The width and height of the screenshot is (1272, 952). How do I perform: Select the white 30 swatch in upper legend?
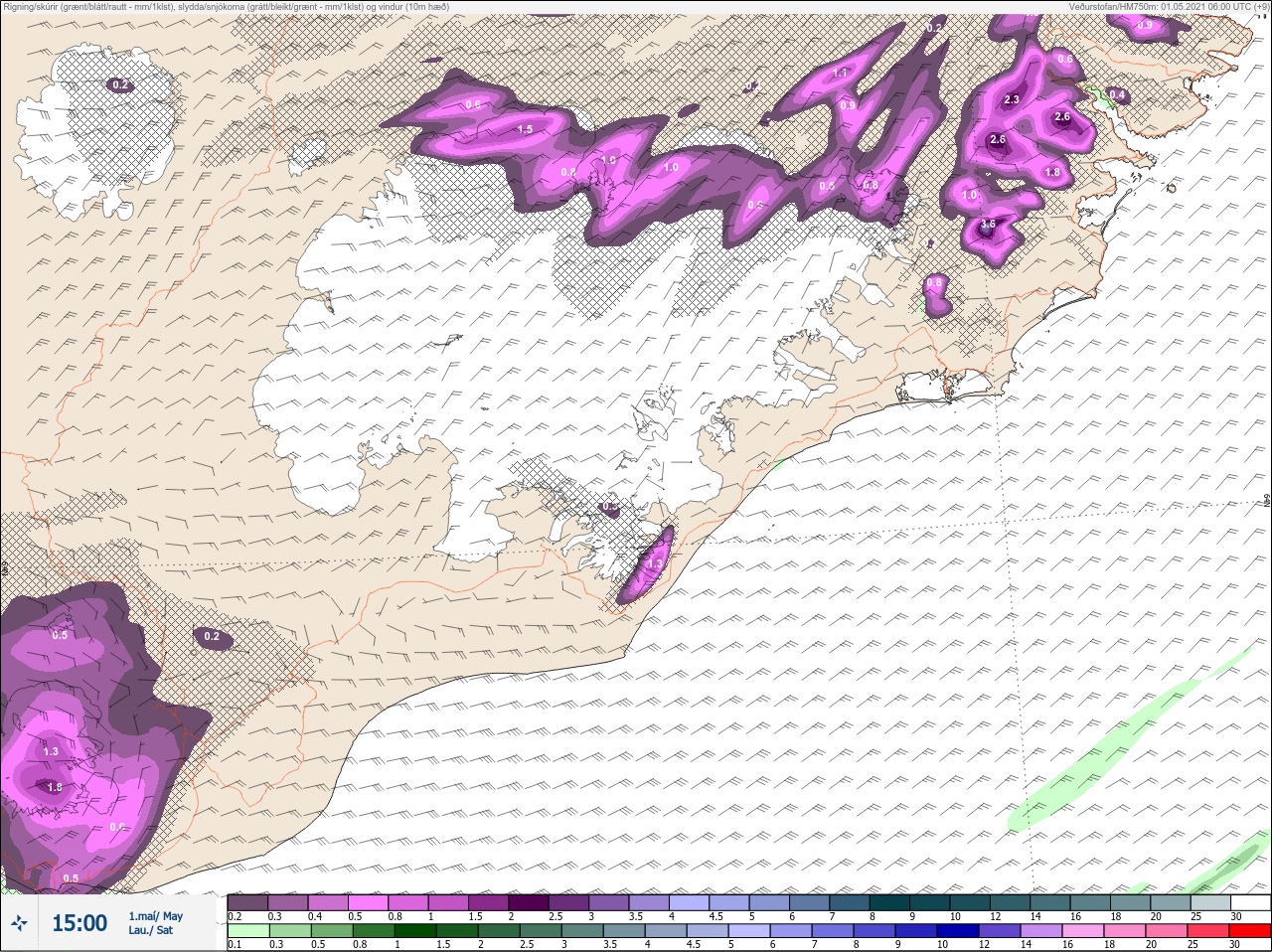(x=1250, y=902)
